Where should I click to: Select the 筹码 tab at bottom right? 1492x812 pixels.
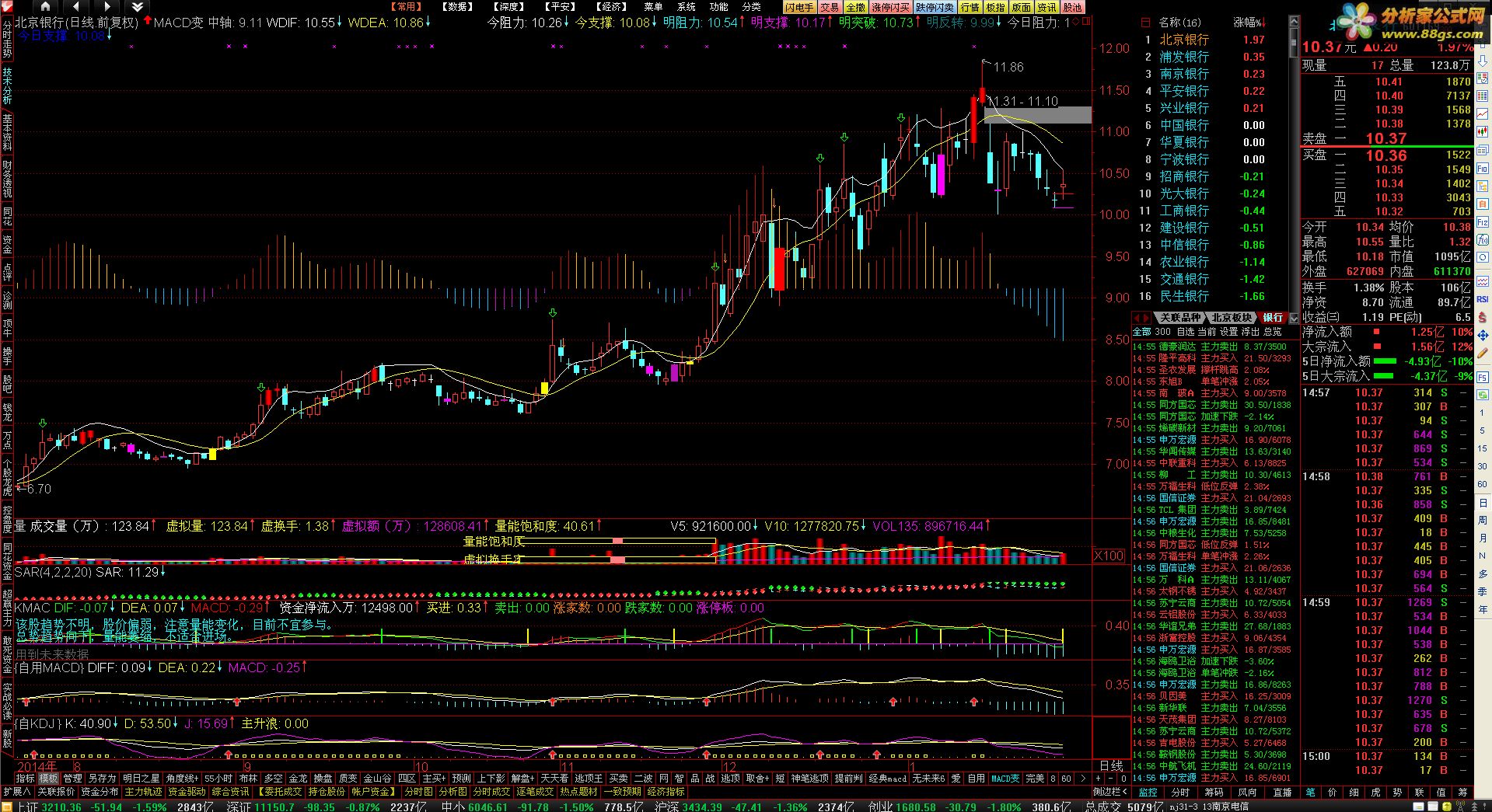(1214, 793)
